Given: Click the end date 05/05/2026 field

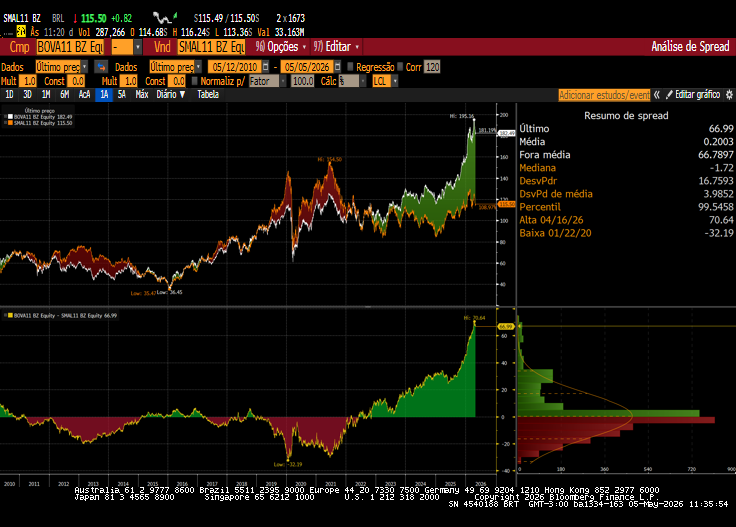Looking at the screenshot, I should [307, 67].
